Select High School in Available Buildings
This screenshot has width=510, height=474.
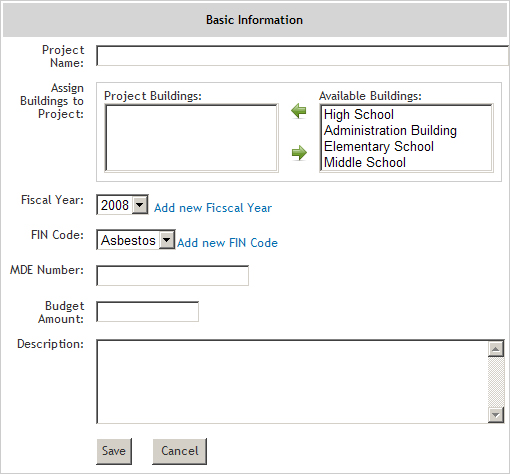359,114
